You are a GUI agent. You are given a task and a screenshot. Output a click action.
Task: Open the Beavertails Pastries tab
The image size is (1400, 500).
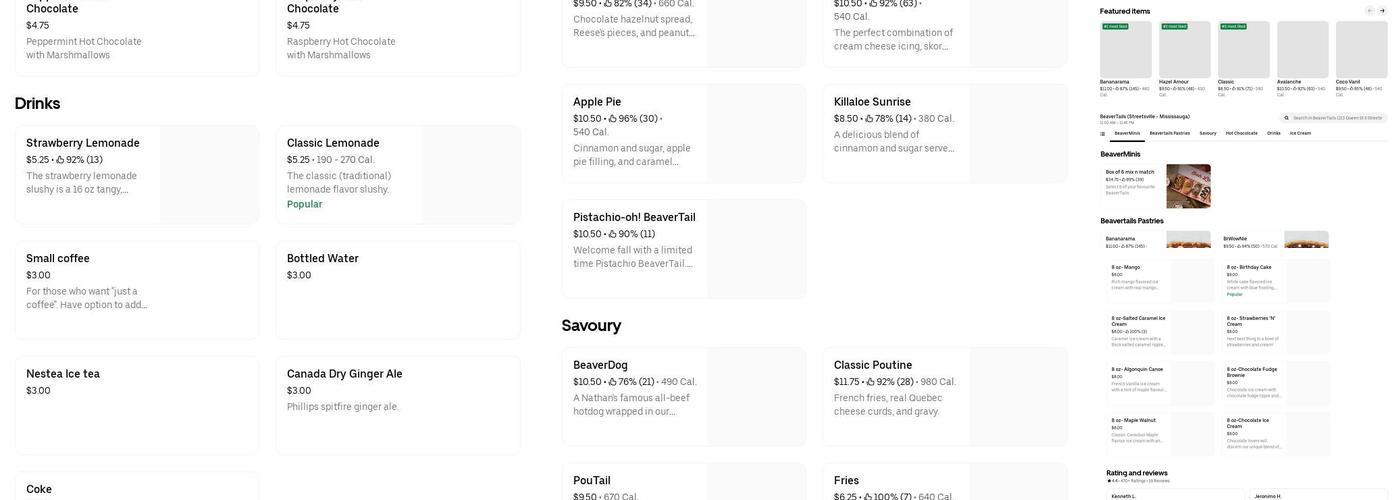pos(1169,133)
